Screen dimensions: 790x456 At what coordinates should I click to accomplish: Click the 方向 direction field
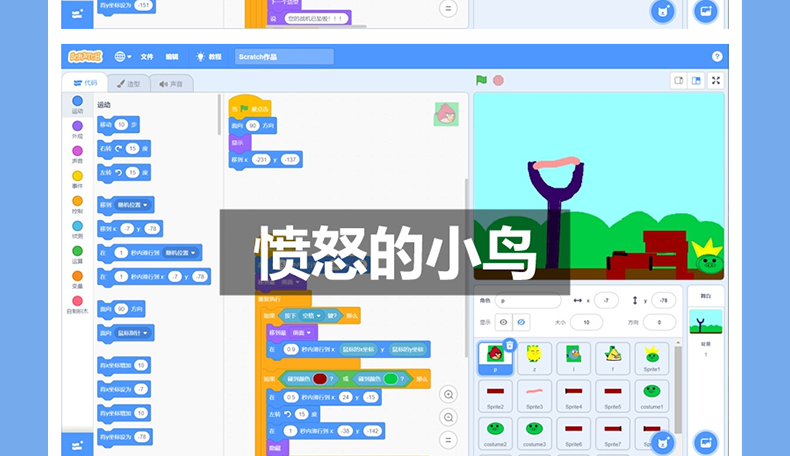click(659, 322)
